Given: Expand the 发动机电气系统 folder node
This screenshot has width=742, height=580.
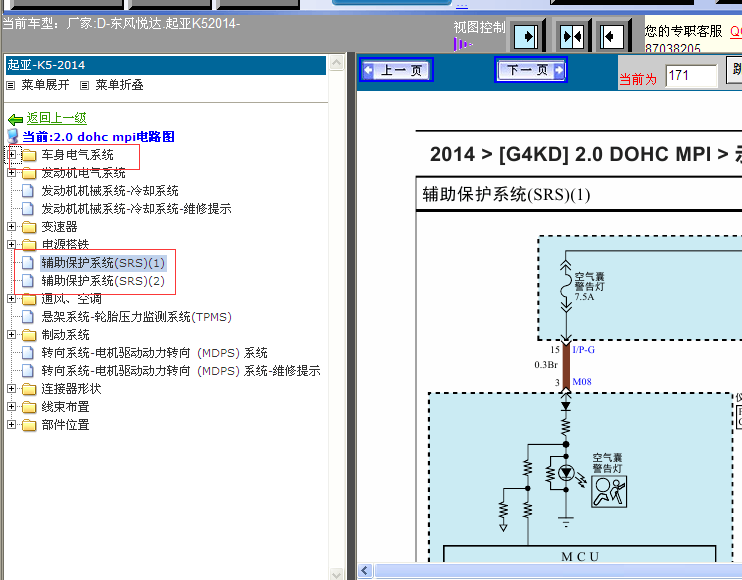Looking at the screenshot, I should 12,173.
